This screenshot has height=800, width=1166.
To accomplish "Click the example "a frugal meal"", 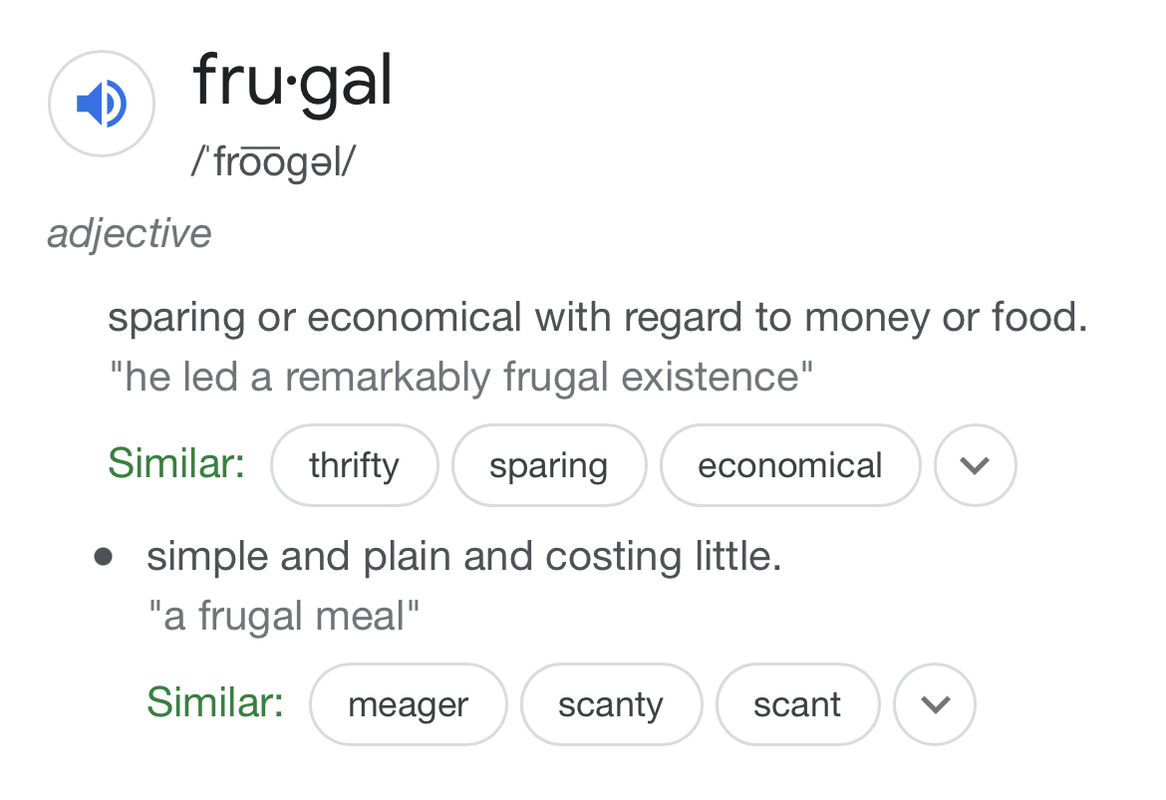I will [283, 616].
